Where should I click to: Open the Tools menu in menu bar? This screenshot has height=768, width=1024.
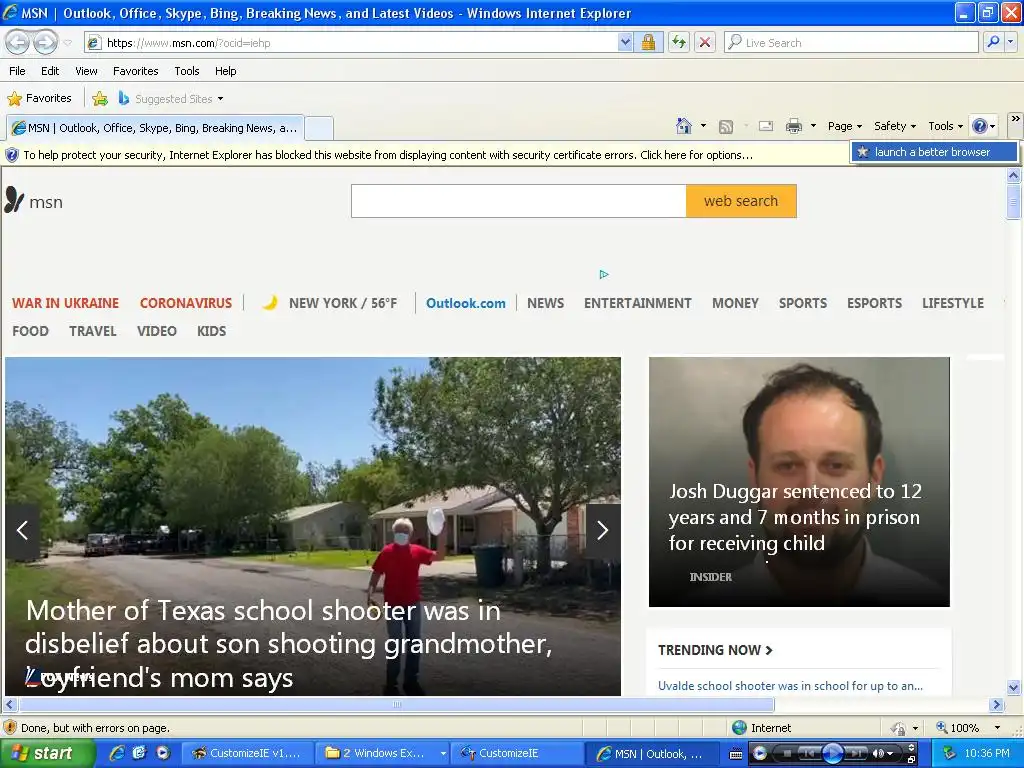tap(187, 71)
